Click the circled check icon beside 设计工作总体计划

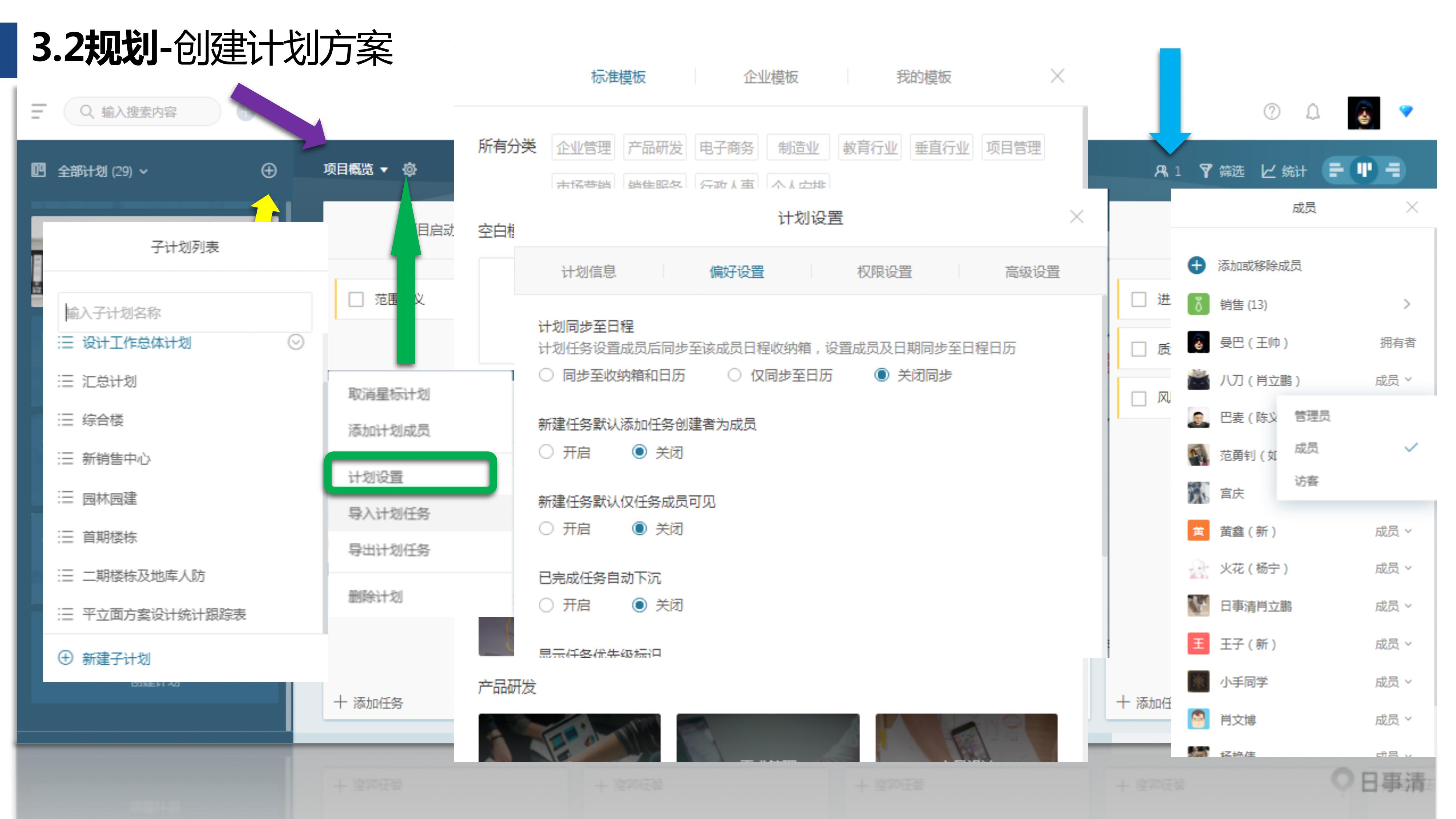coord(296,342)
